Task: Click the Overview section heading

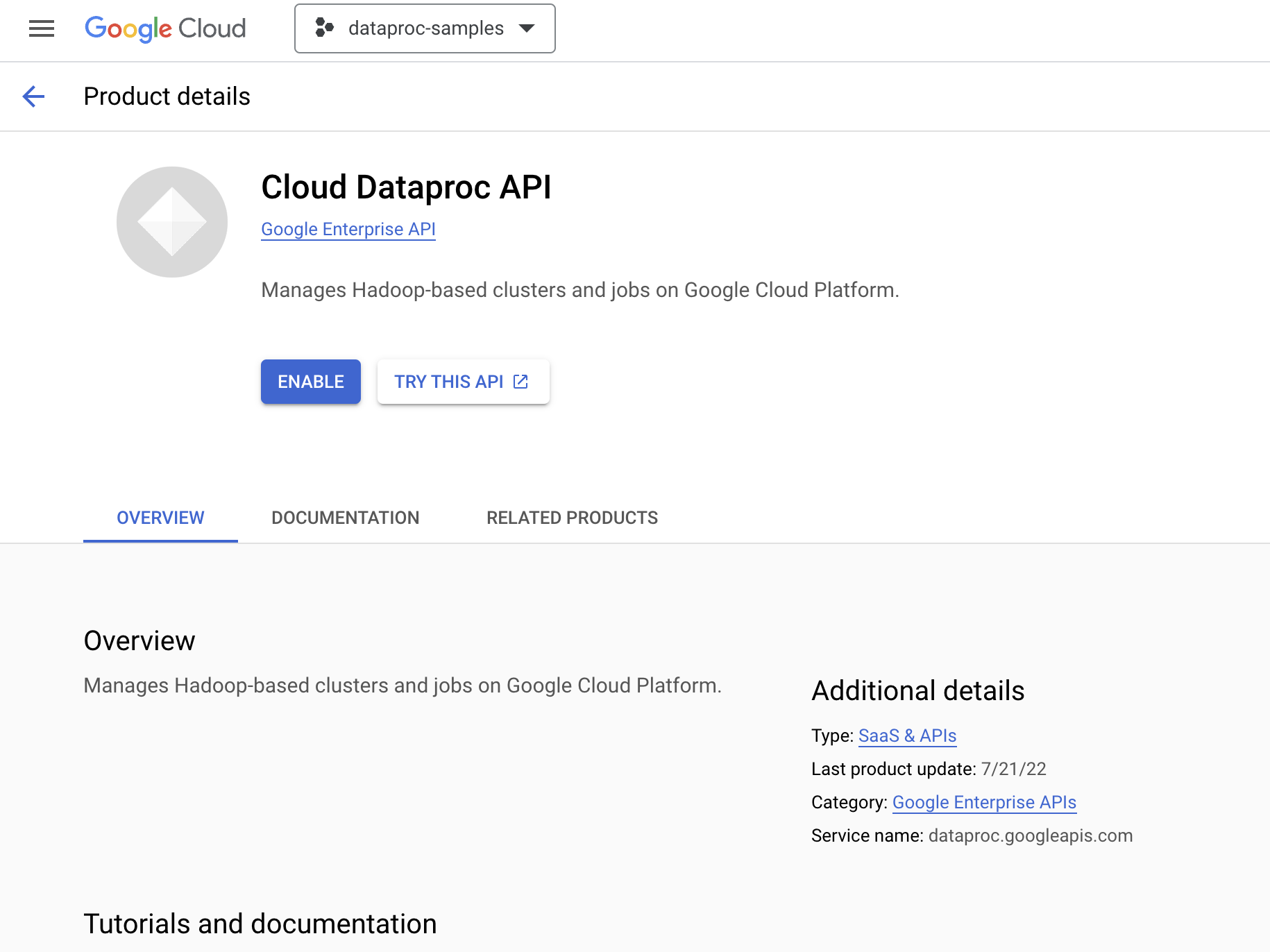Action: 139,641
